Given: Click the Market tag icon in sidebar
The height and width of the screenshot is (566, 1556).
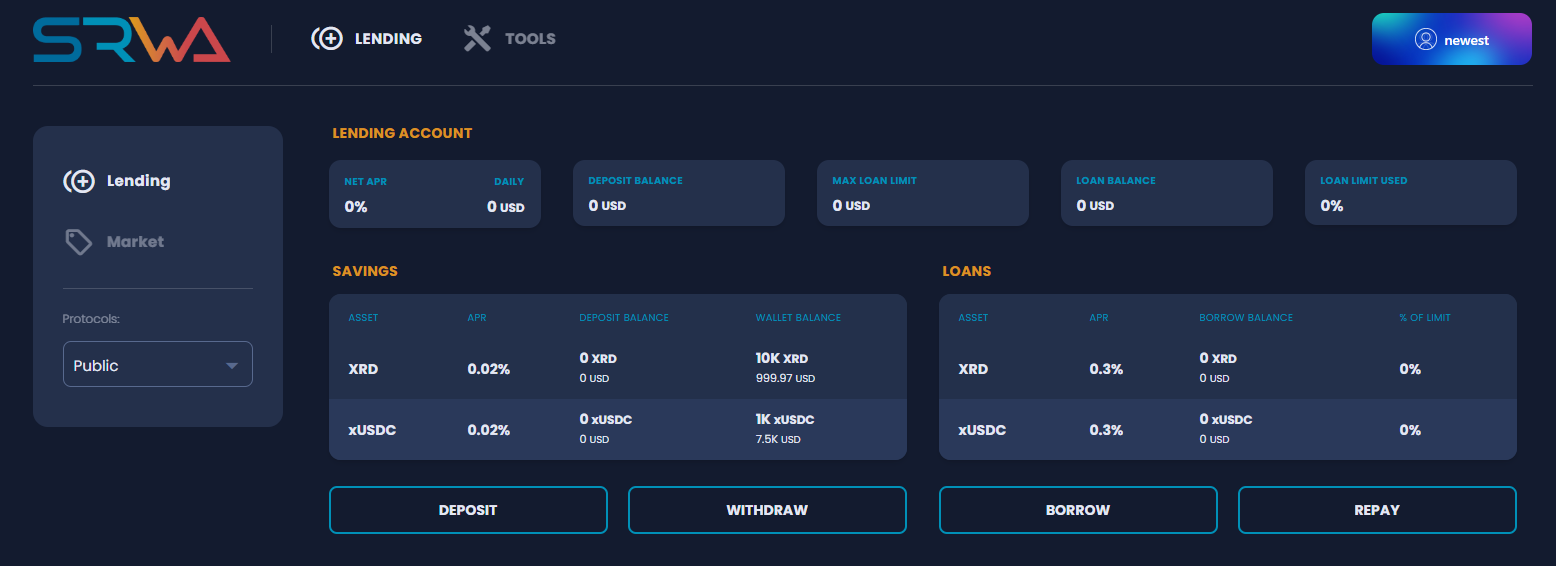Looking at the screenshot, I should tap(79, 242).
